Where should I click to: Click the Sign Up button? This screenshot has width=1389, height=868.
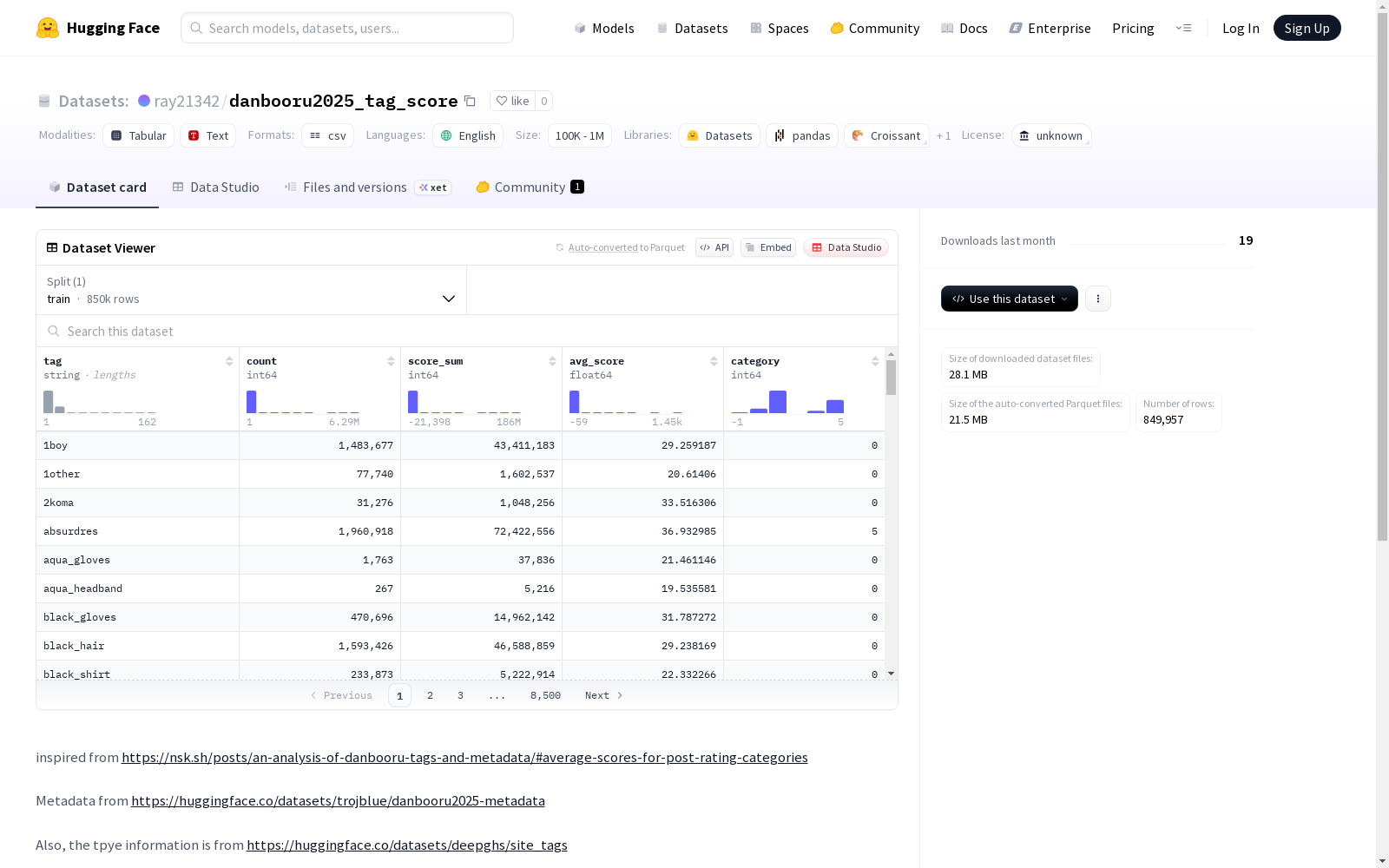click(x=1307, y=28)
